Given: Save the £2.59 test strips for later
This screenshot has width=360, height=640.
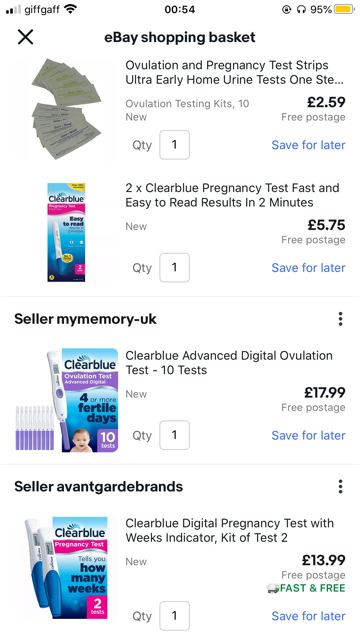Looking at the screenshot, I should 309,145.
